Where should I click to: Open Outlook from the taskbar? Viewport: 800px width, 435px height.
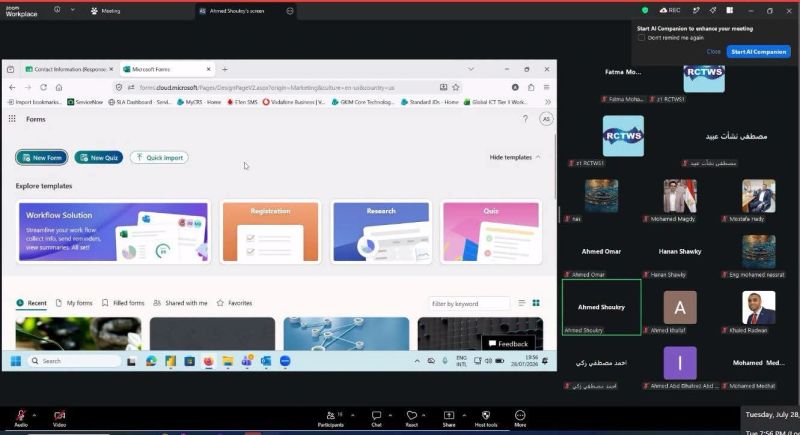[x=266, y=361]
